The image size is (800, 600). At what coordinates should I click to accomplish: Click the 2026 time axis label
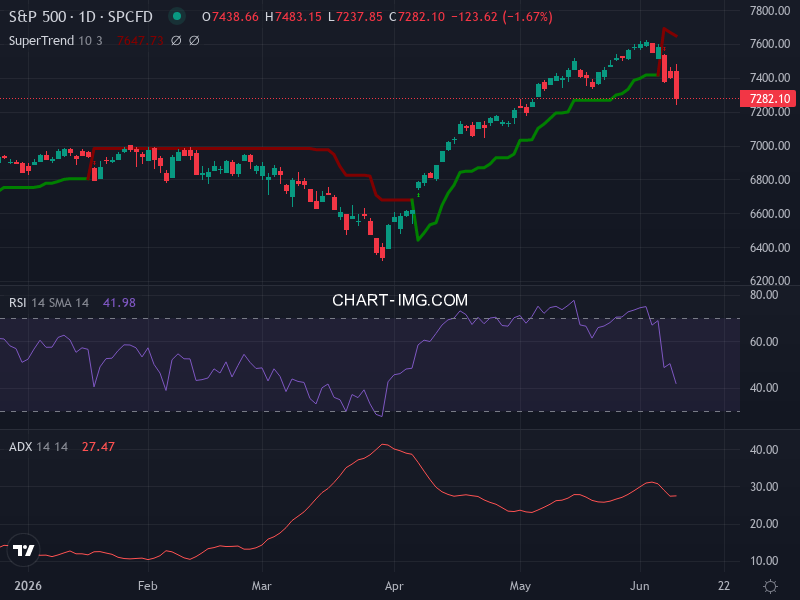pos(28,586)
